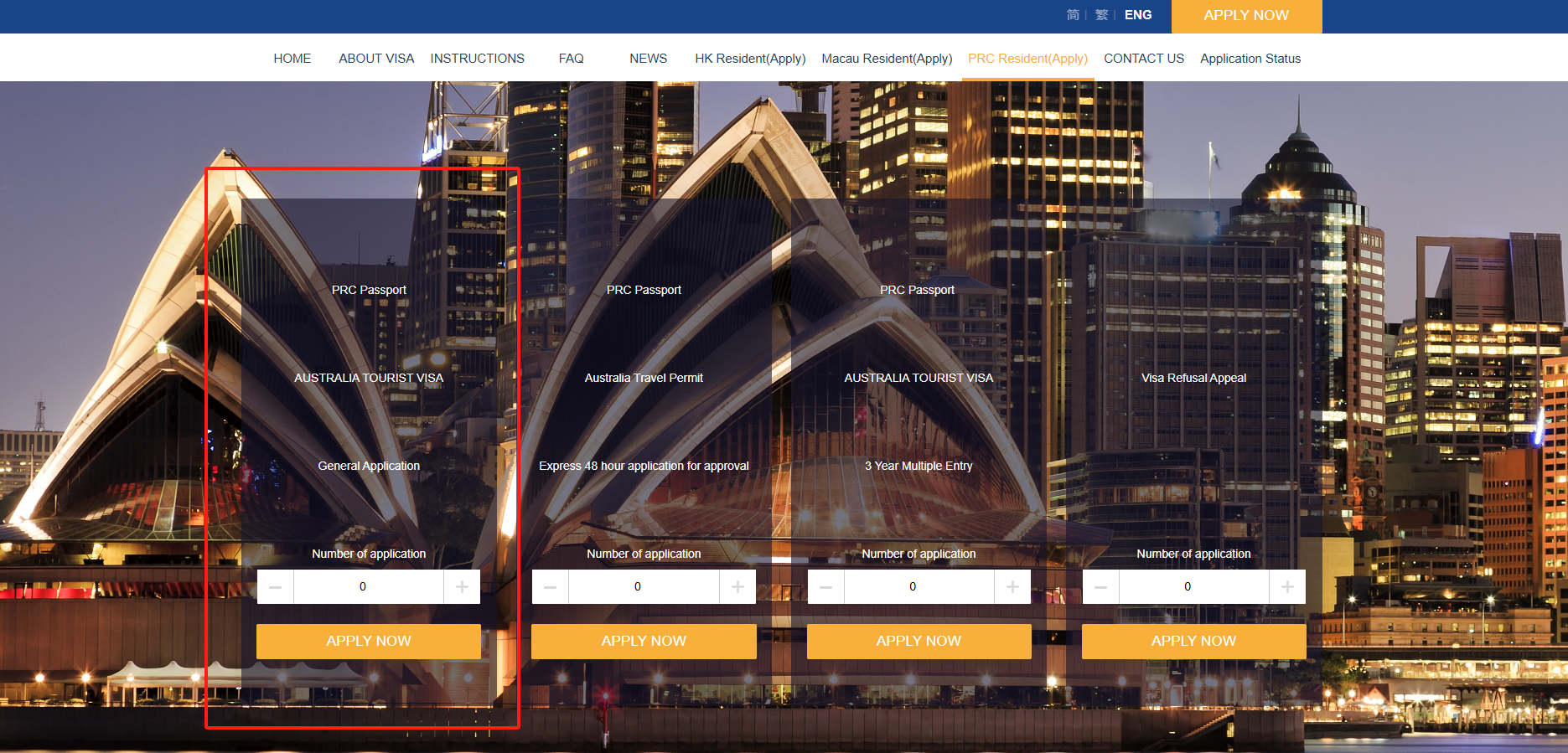Go to the FAQ page
This screenshot has width=1568, height=753.
coord(571,59)
